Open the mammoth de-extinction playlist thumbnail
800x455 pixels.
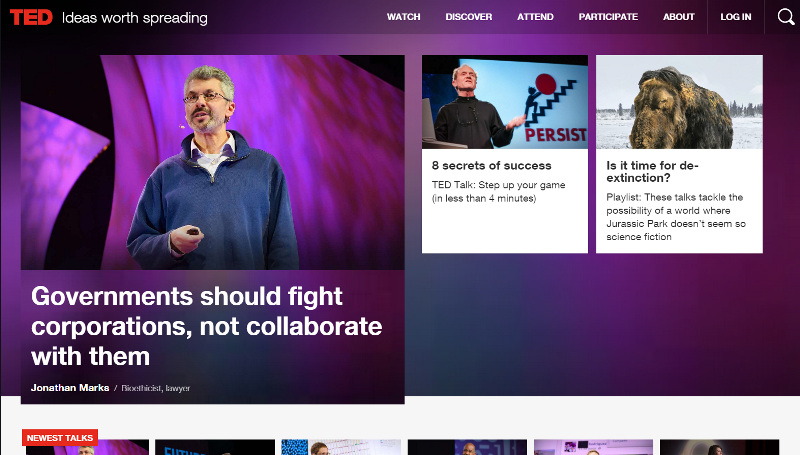(679, 102)
